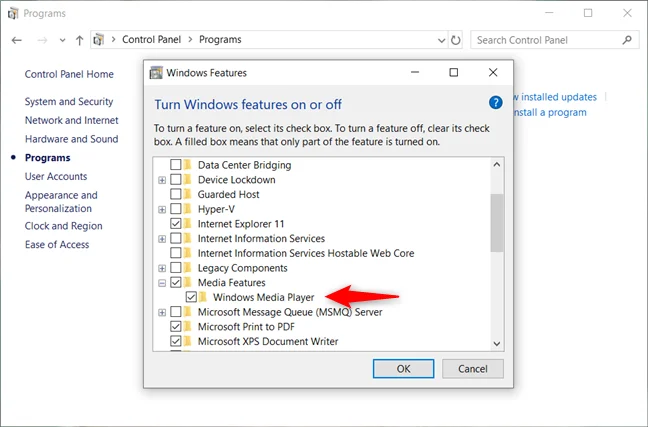Image resolution: width=648 pixels, height=427 pixels.
Task: Check Internet Information Services checkbox
Action: pyautogui.click(x=176, y=238)
